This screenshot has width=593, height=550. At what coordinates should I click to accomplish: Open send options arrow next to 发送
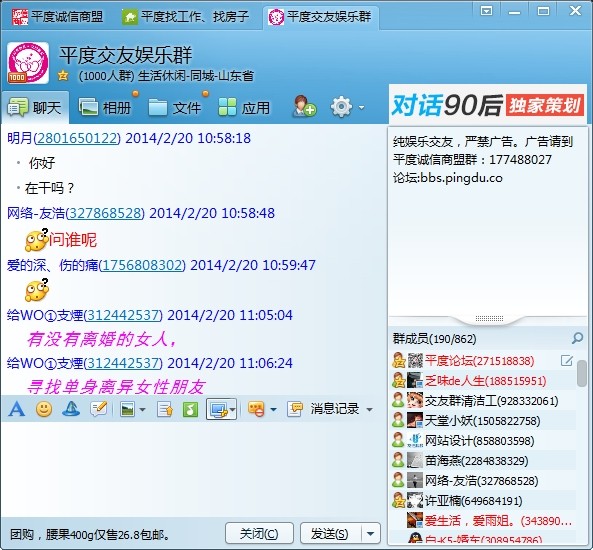[371, 534]
